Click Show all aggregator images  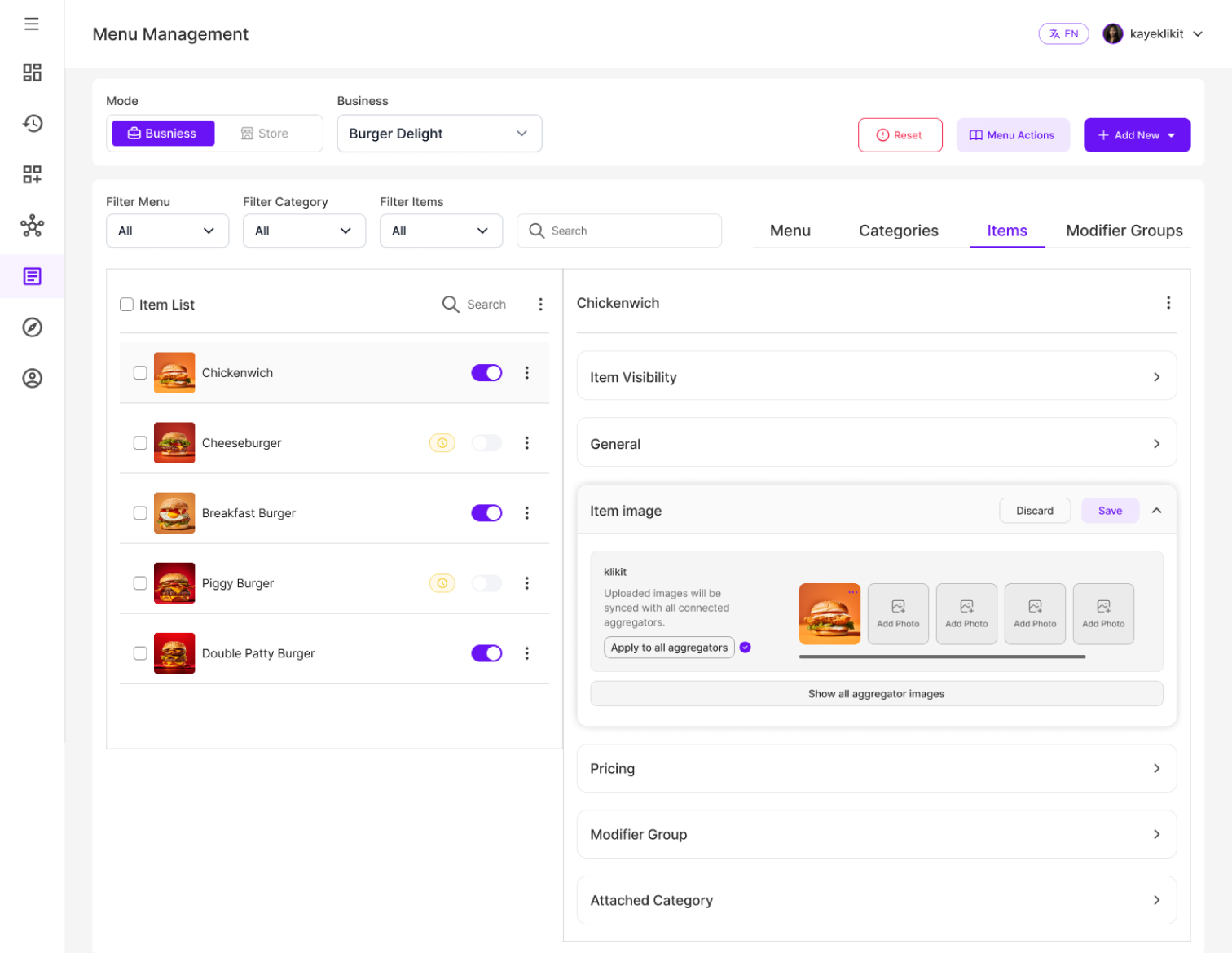point(876,693)
